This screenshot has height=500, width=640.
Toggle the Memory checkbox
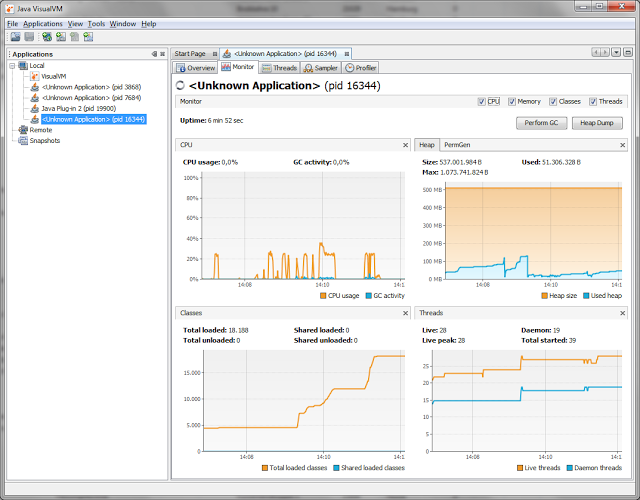click(x=512, y=102)
